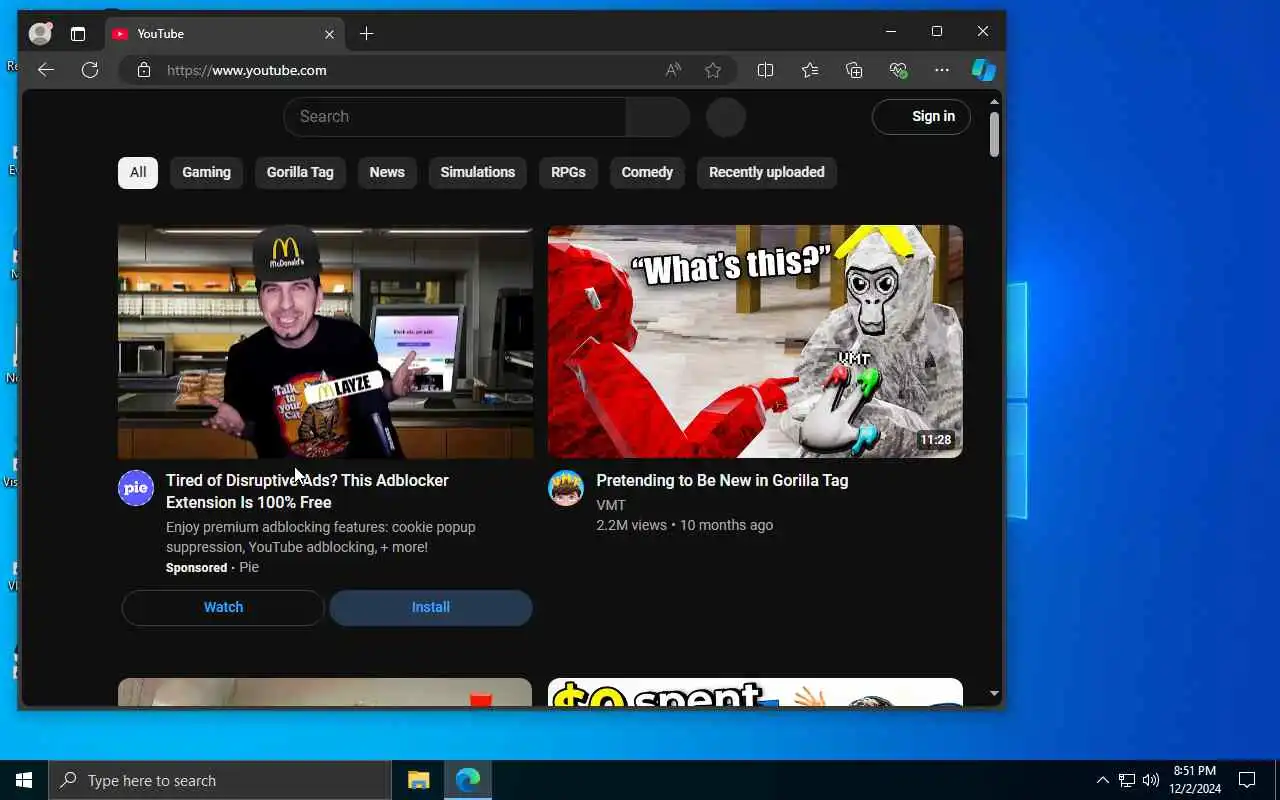This screenshot has height=800, width=1280.
Task: Open "Pretending to Be New in Gorilla Tag" title
Action: 722,480
